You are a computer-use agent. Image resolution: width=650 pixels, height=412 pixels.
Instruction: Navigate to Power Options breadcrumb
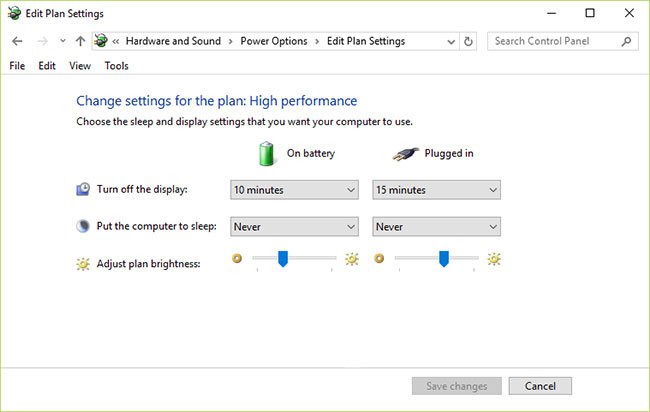tap(274, 41)
